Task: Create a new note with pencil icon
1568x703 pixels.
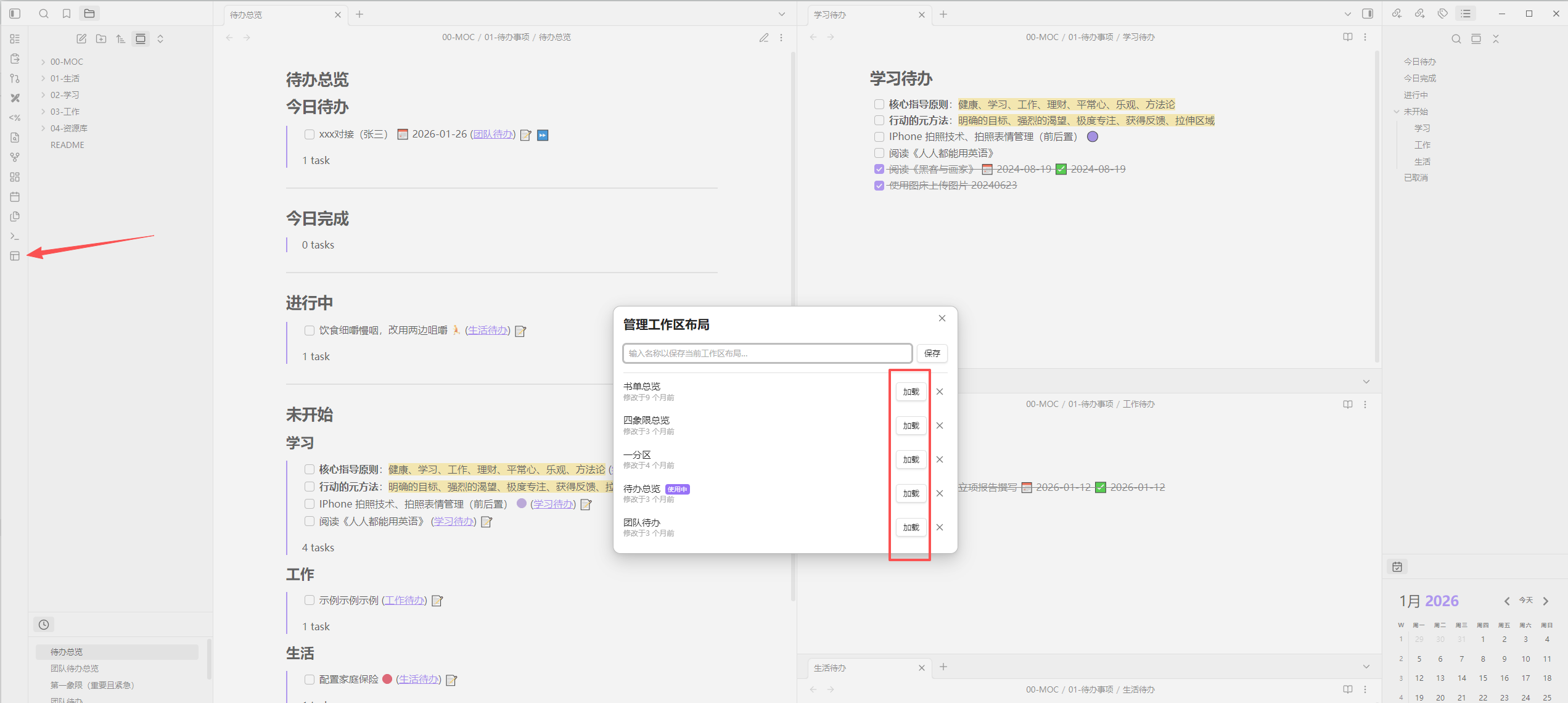Action: click(81, 39)
